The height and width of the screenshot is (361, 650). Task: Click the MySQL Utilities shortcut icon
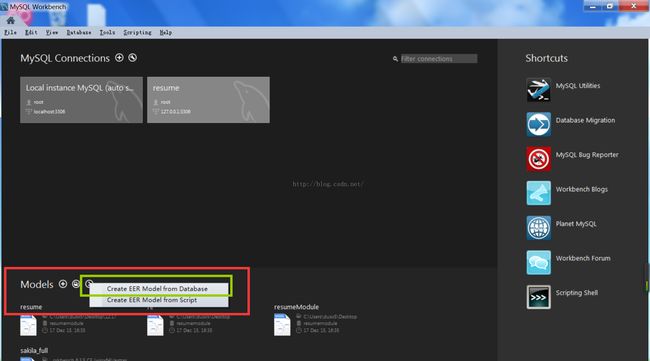538,90
